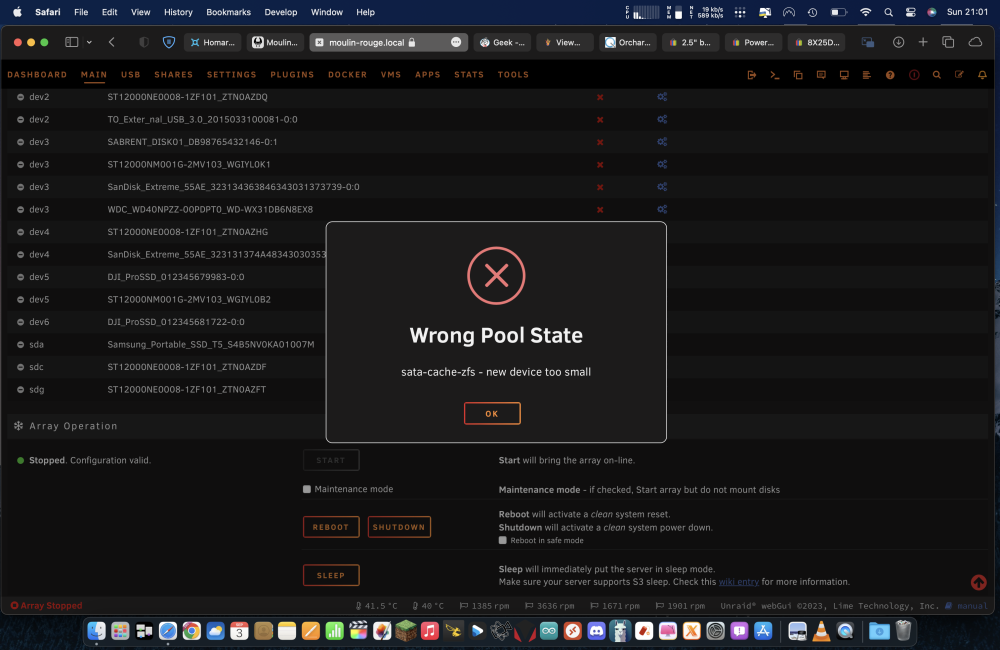Click status circle for sda Samsung_Portable_SSD
1000x650 pixels.
20,344
